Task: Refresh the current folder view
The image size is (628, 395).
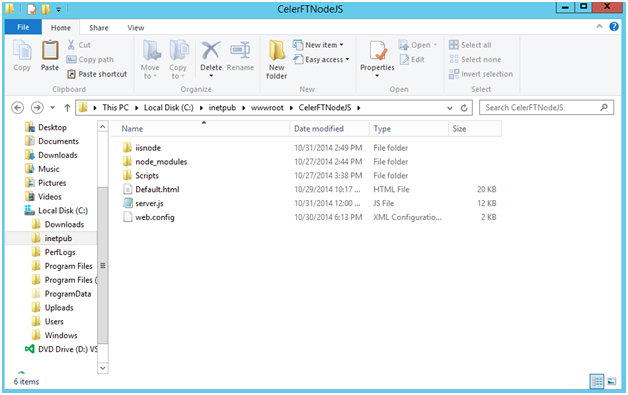Action: [464, 108]
